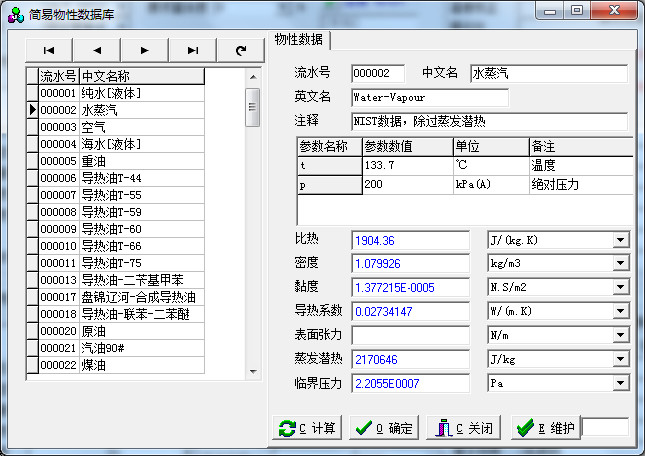Click the record list scrollbar thumb

[x=253, y=107]
